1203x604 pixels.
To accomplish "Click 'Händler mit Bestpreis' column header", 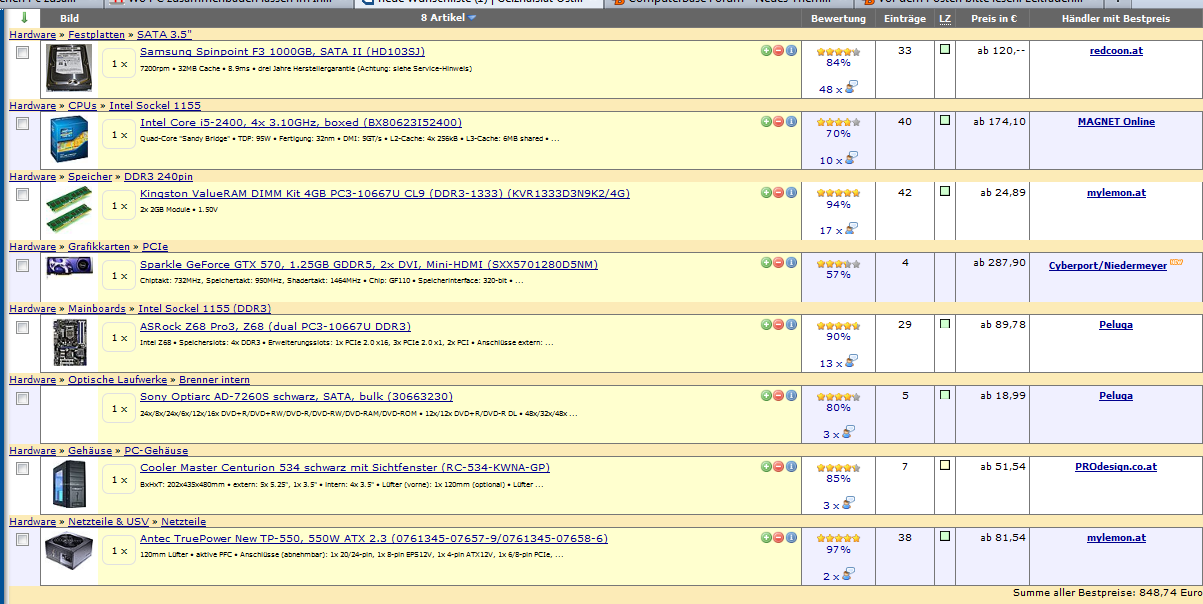I will click(x=1115, y=19).
